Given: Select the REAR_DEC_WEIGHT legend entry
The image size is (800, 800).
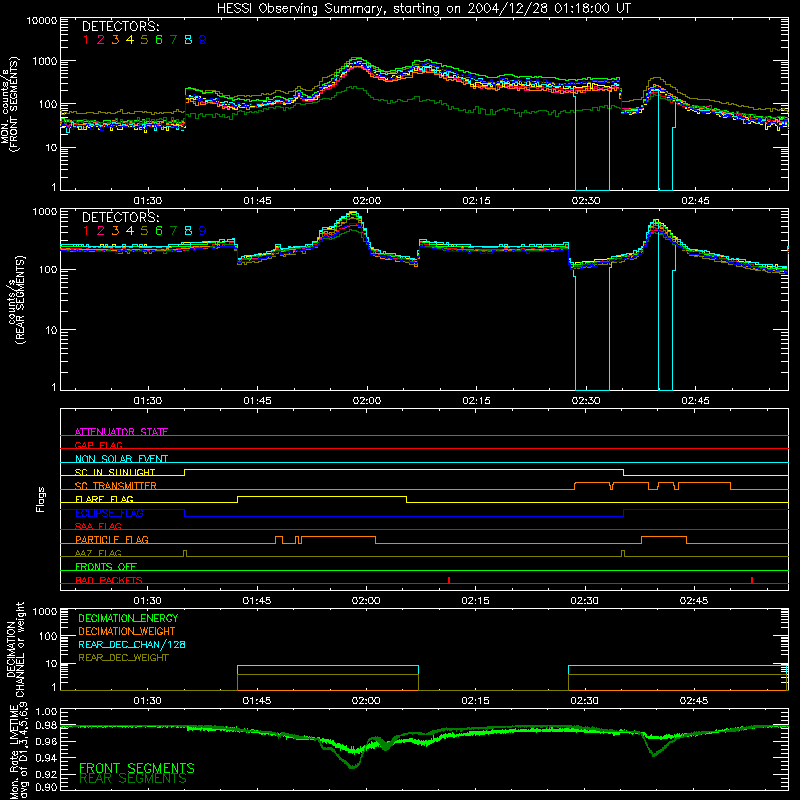Looking at the screenshot, I should click(x=123, y=658).
